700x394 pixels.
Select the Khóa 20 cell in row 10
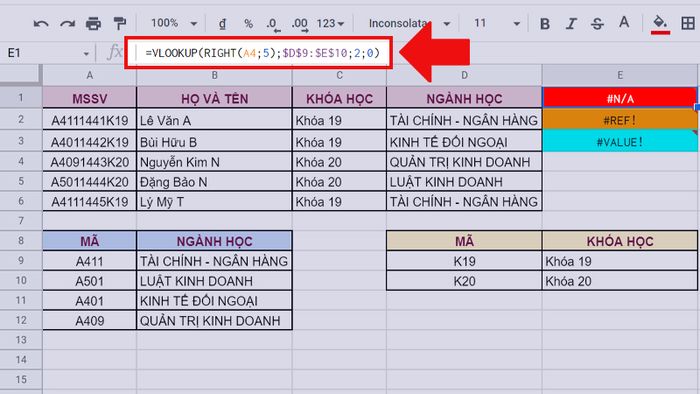[620, 281]
